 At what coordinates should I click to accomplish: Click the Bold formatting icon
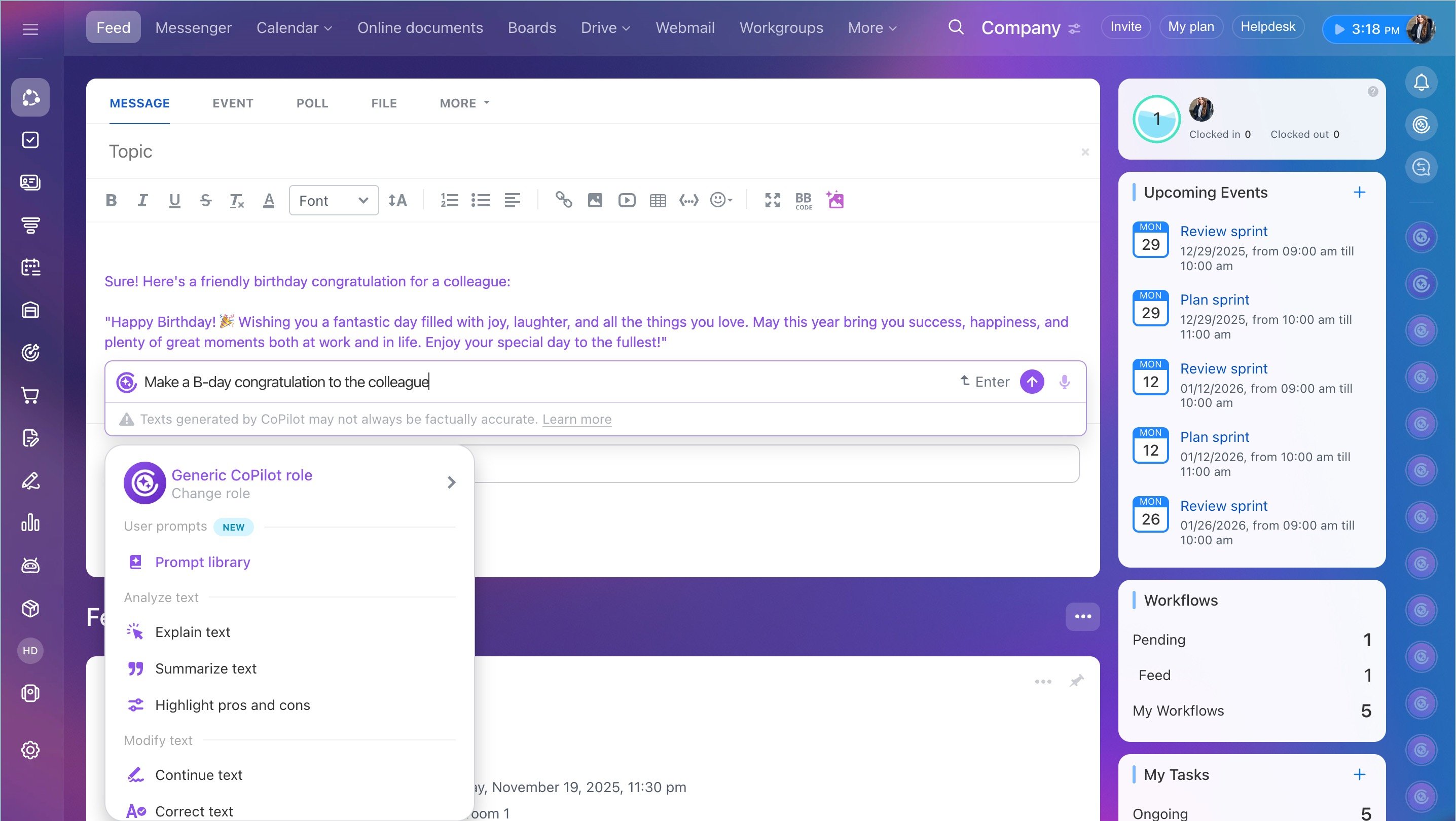click(112, 200)
